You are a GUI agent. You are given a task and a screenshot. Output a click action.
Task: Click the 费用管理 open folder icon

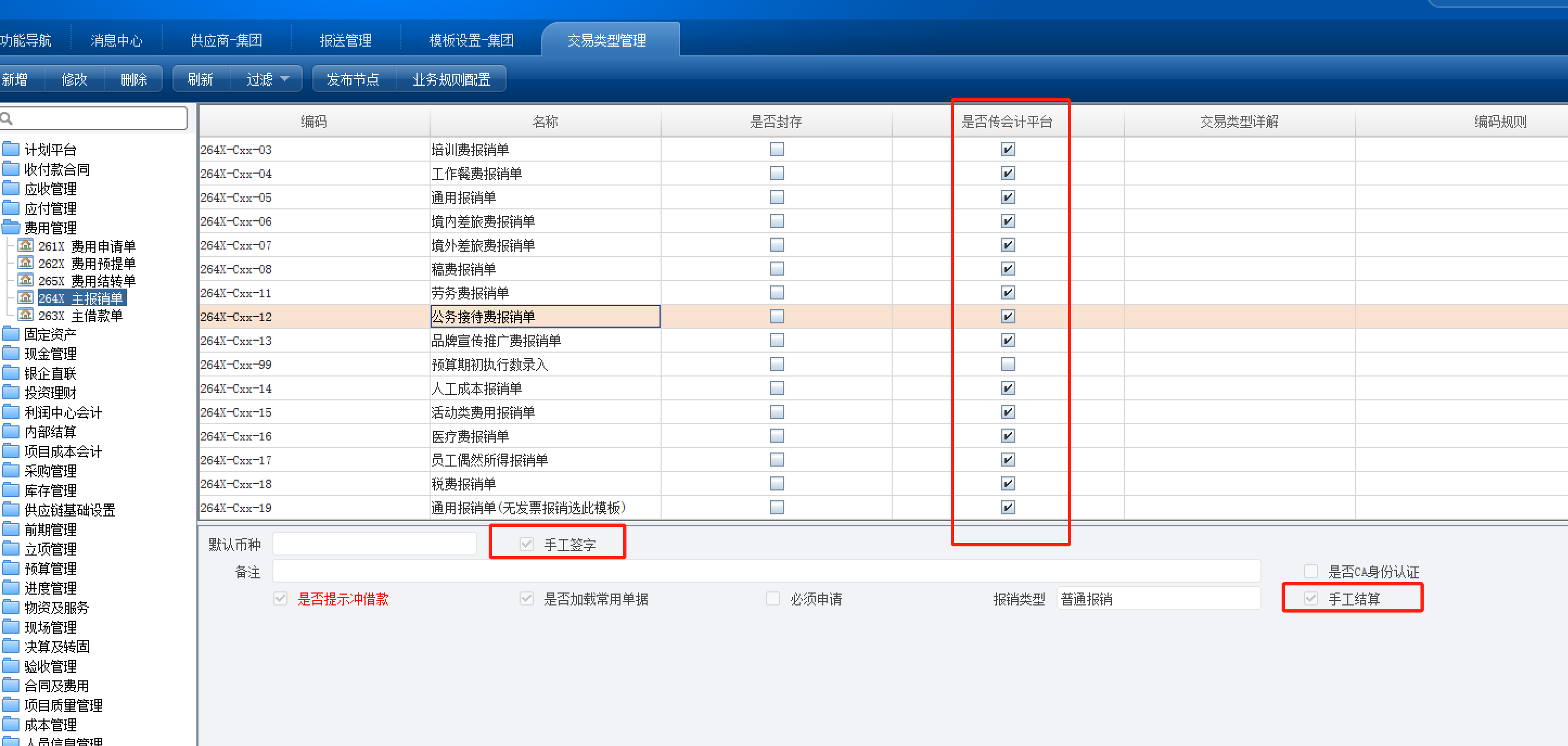(10, 228)
